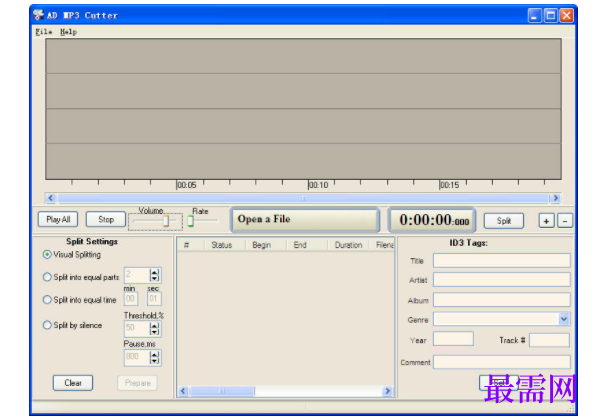Decrease the Threshold % value

154,332
